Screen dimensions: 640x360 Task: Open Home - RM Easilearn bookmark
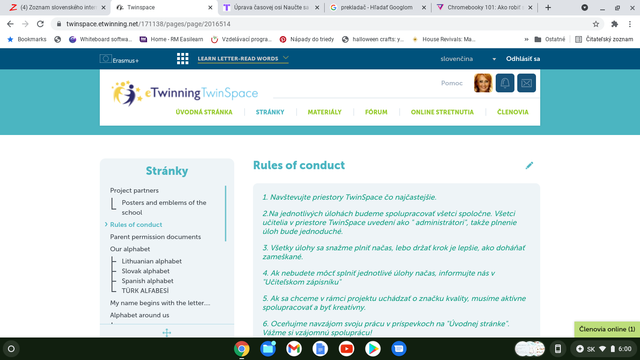tap(171, 39)
